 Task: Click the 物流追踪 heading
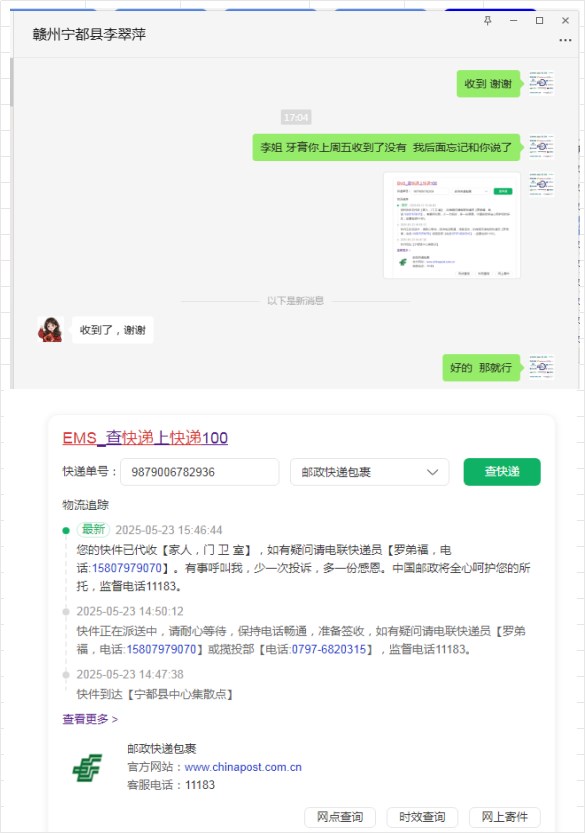click(86, 505)
